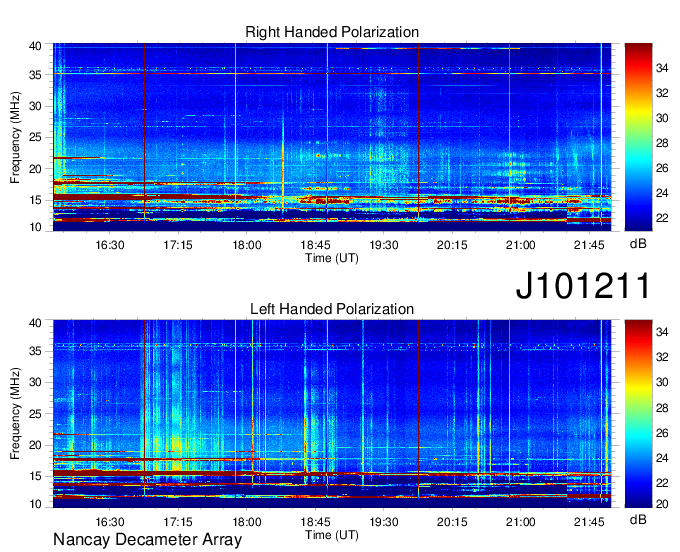
Task: Click the 30 MHz tick of Right Handed plot
Action: (35, 106)
